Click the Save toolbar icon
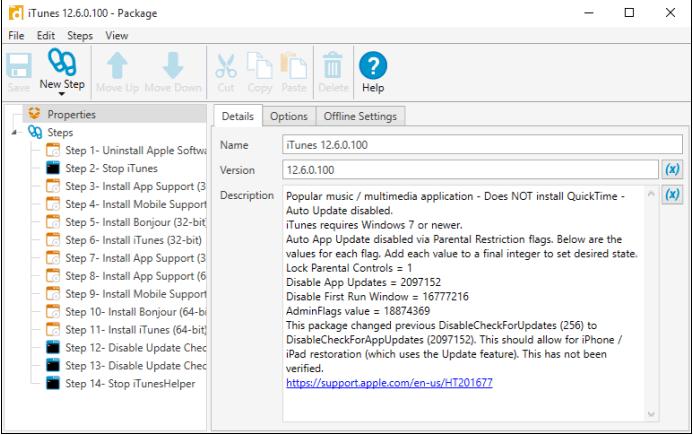The image size is (693, 435). point(19,66)
